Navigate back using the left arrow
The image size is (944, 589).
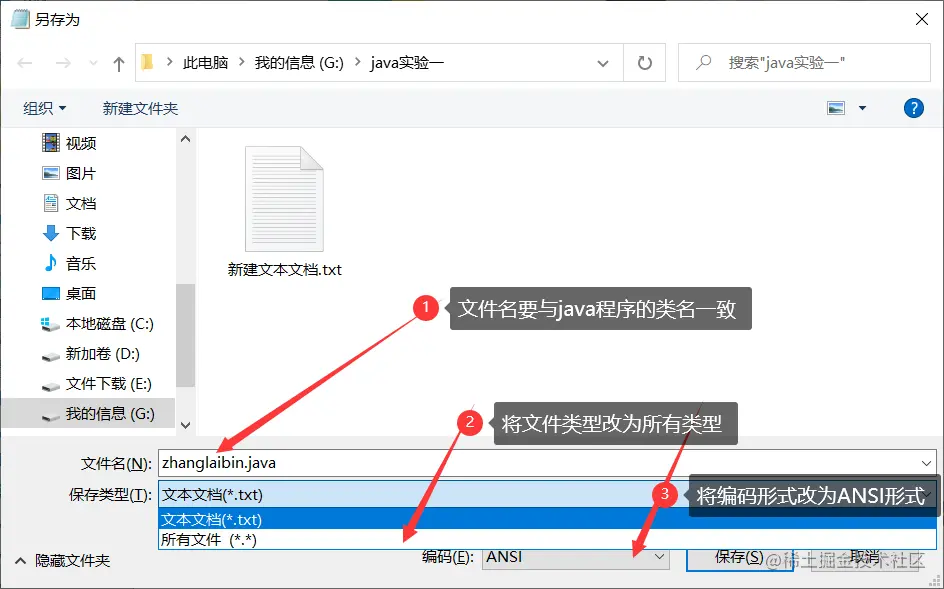[23, 61]
